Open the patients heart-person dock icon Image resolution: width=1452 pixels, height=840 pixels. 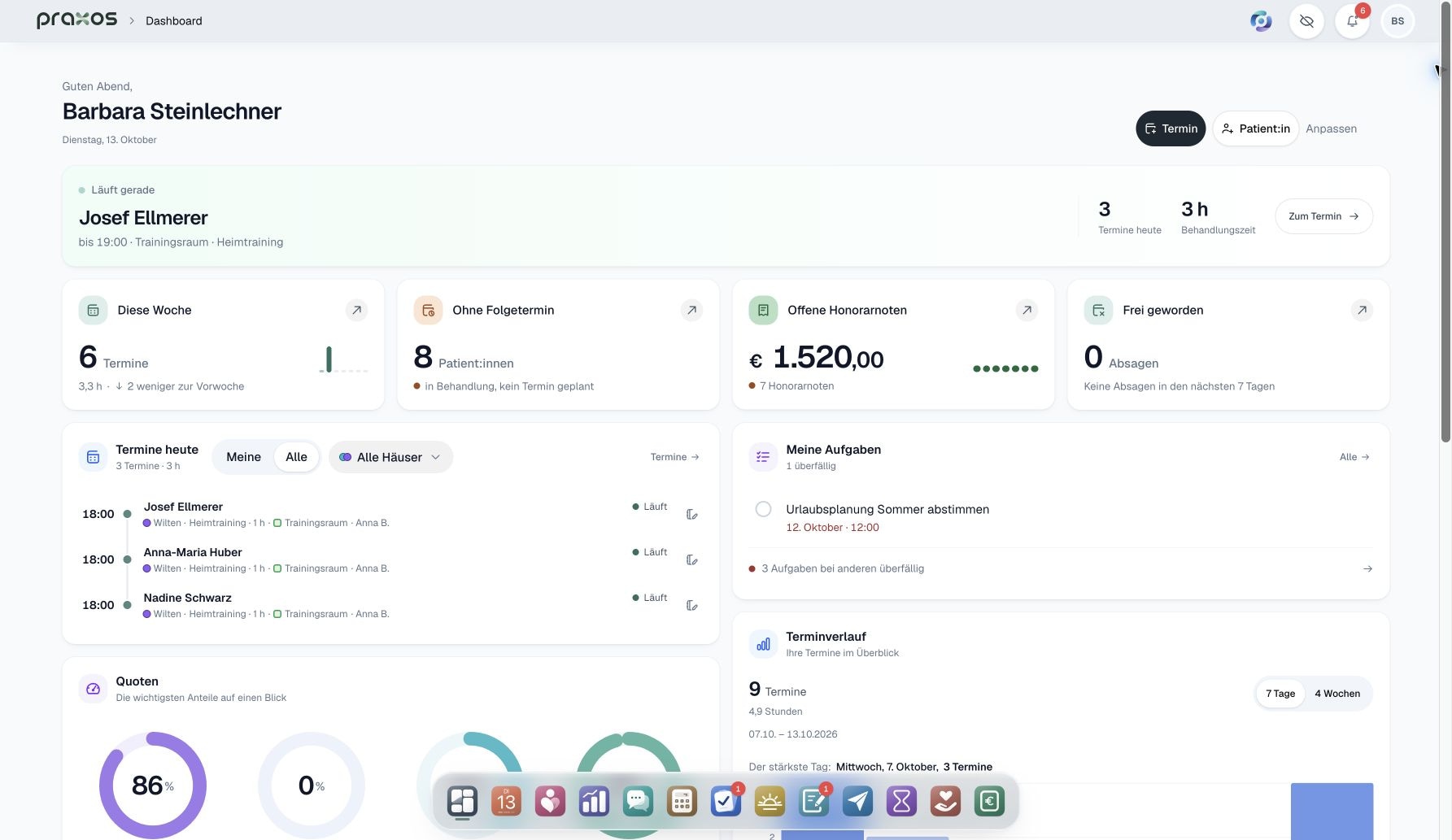[550, 802]
